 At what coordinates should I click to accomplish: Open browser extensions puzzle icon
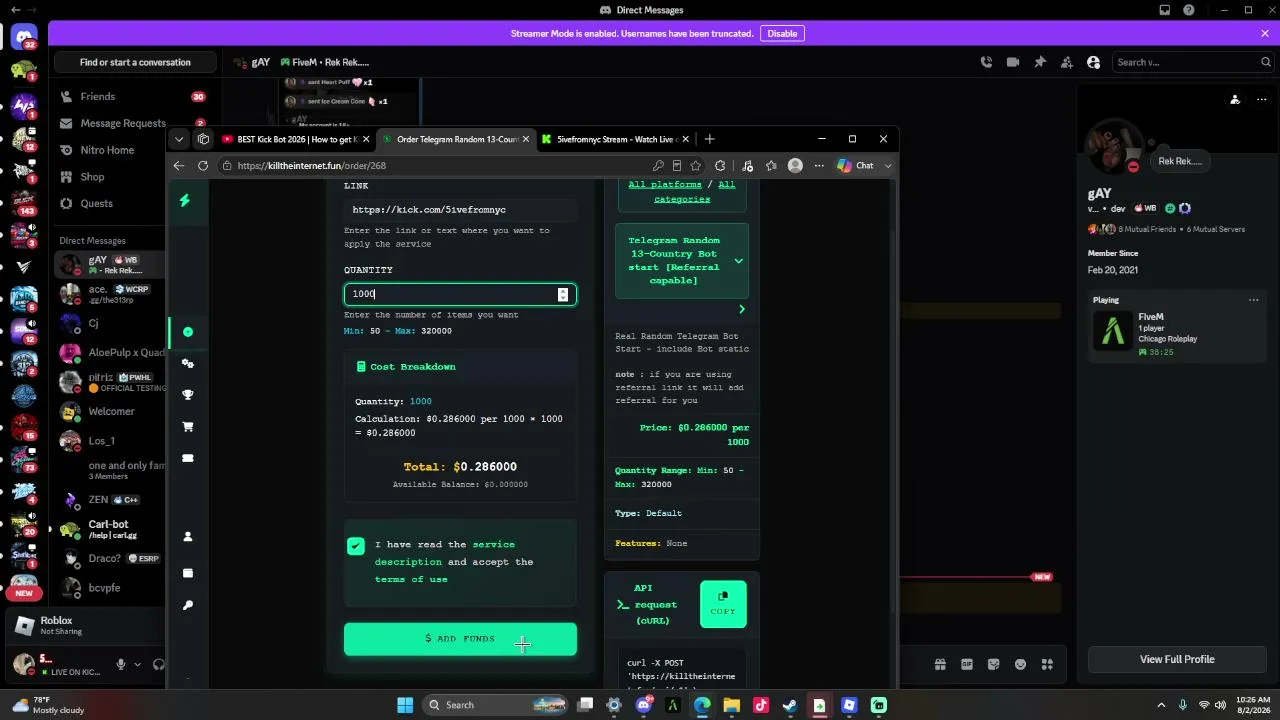(x=721, y=166)
